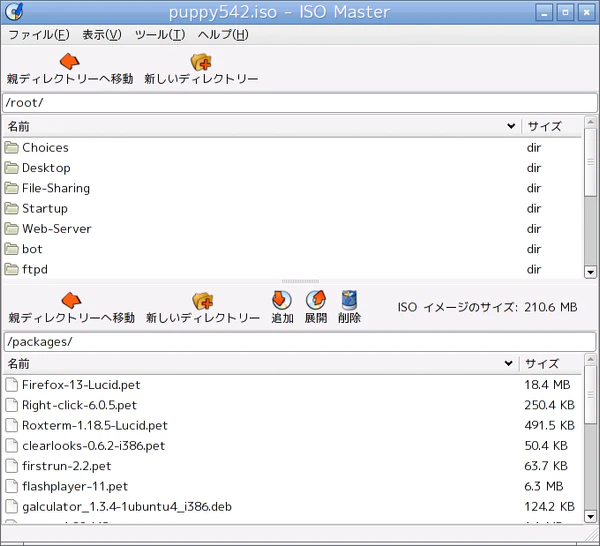This screenshot has width=600, height=546.
Task: Click the upper pane scroll down arrow
Action: (x=590, y=272)
